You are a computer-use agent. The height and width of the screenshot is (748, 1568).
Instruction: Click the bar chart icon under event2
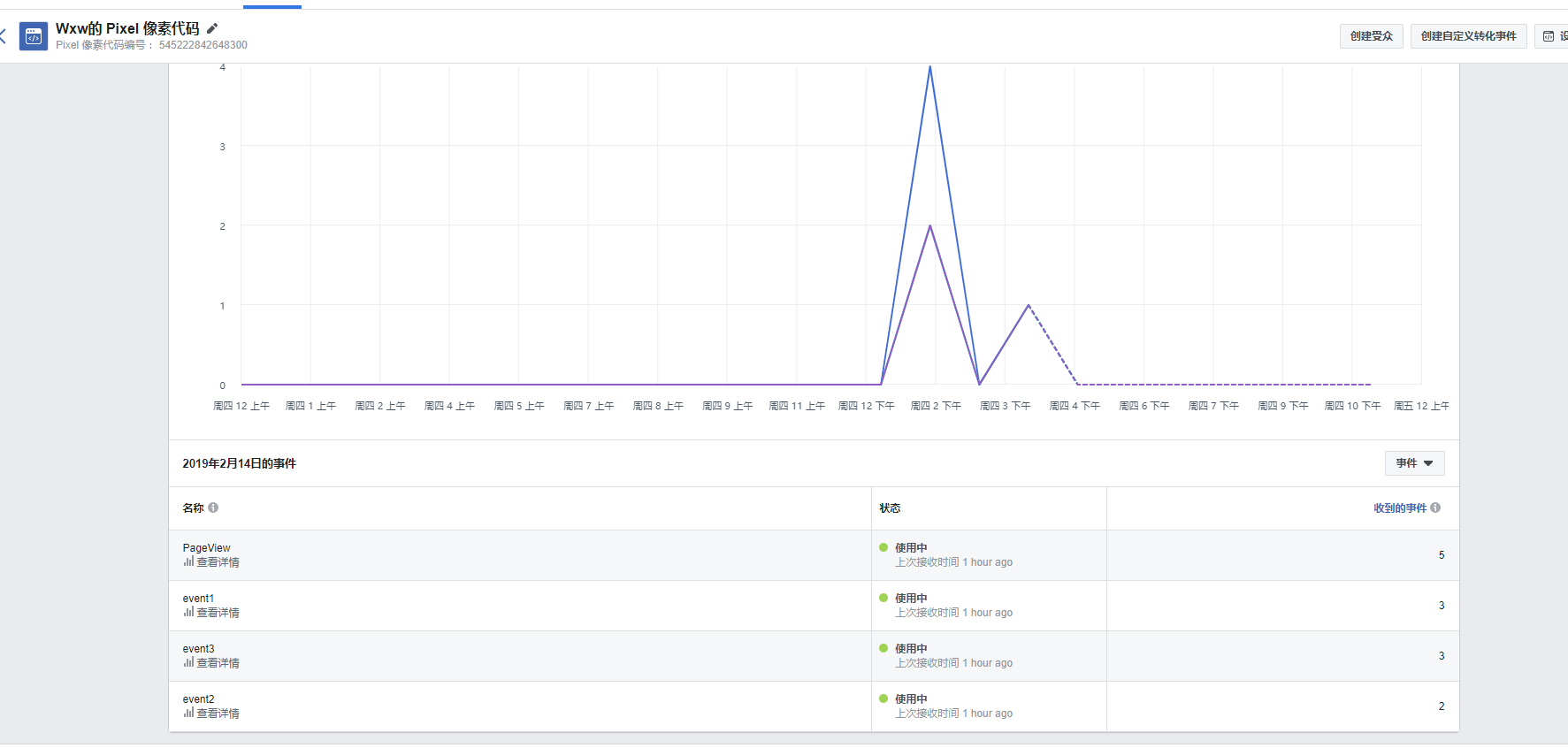(x=188, y=713)
